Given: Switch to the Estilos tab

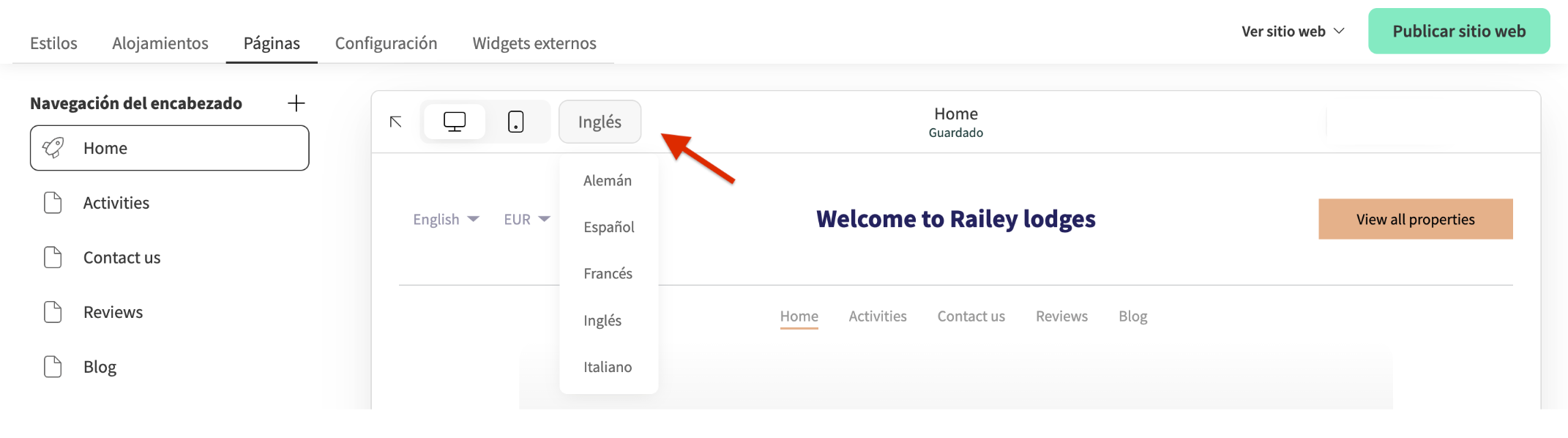Looking at the screenshot, I should pos(53,43).
